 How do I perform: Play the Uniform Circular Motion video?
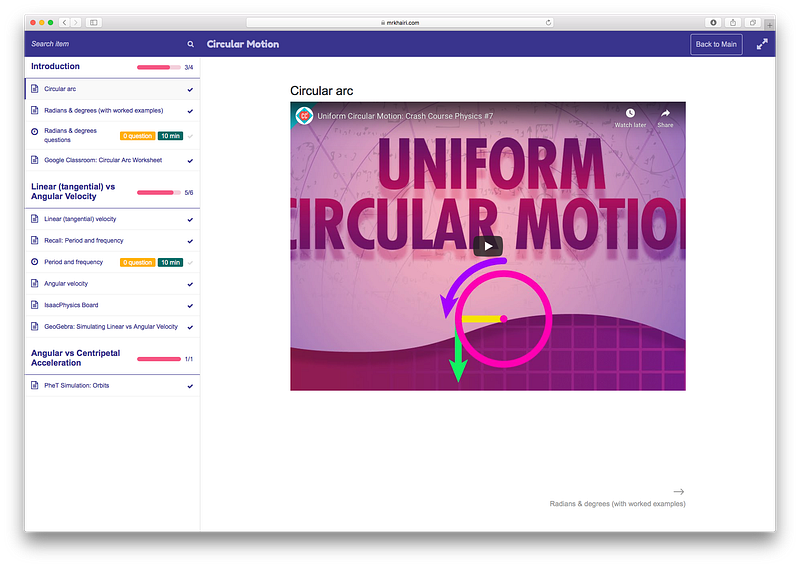488,246
